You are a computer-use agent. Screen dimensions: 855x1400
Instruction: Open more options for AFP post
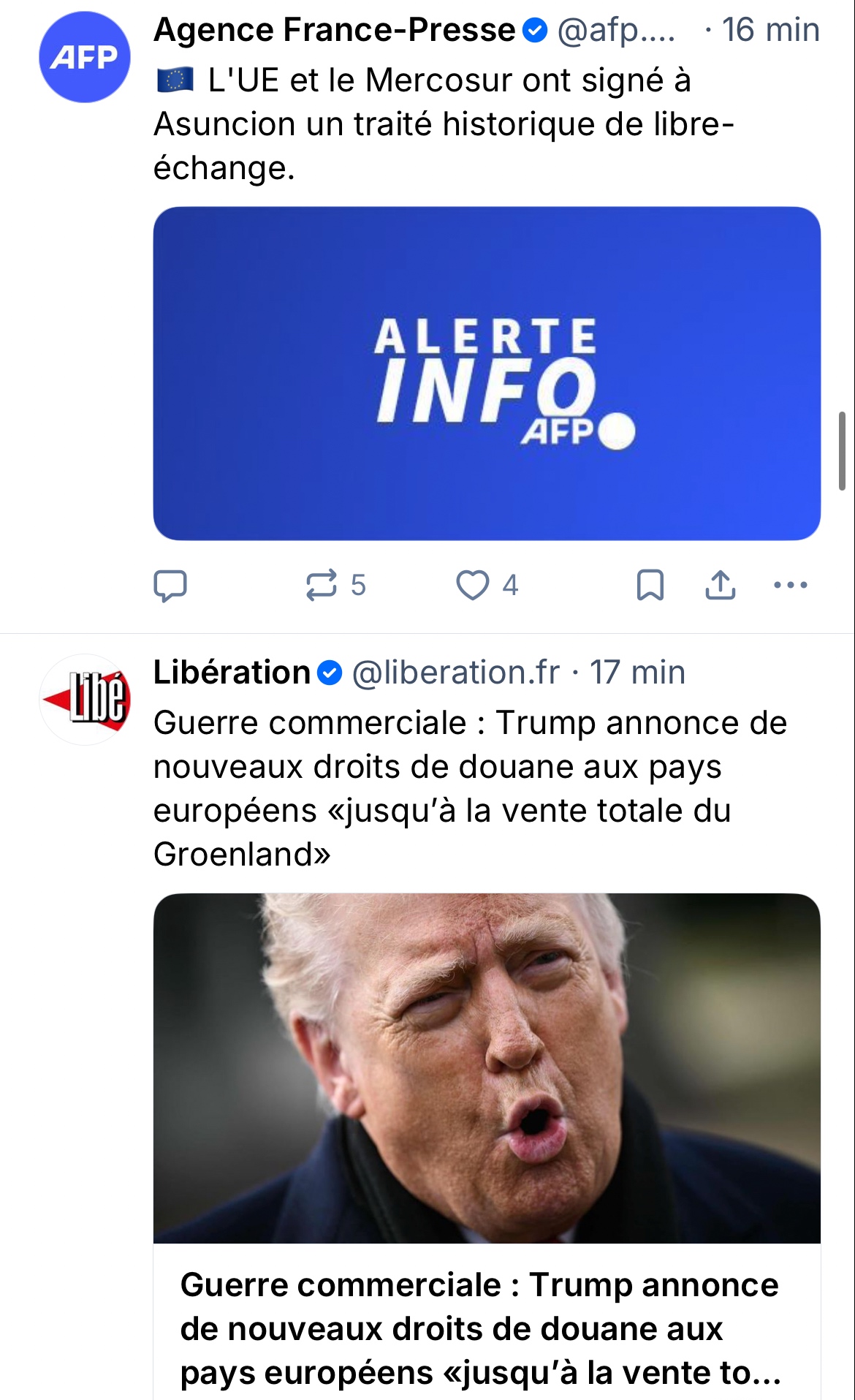coord(791,585)
